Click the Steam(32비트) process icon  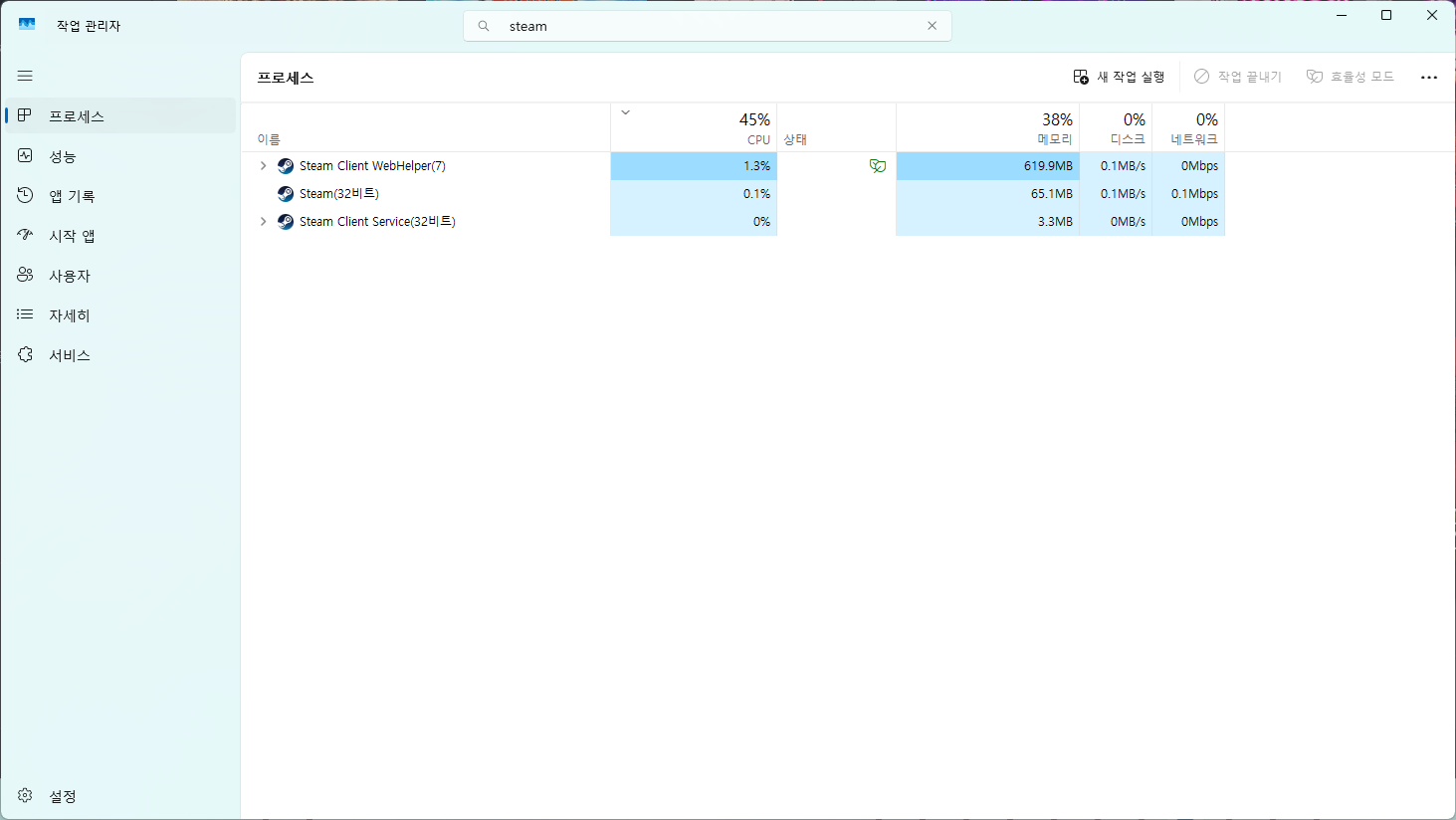286,194
